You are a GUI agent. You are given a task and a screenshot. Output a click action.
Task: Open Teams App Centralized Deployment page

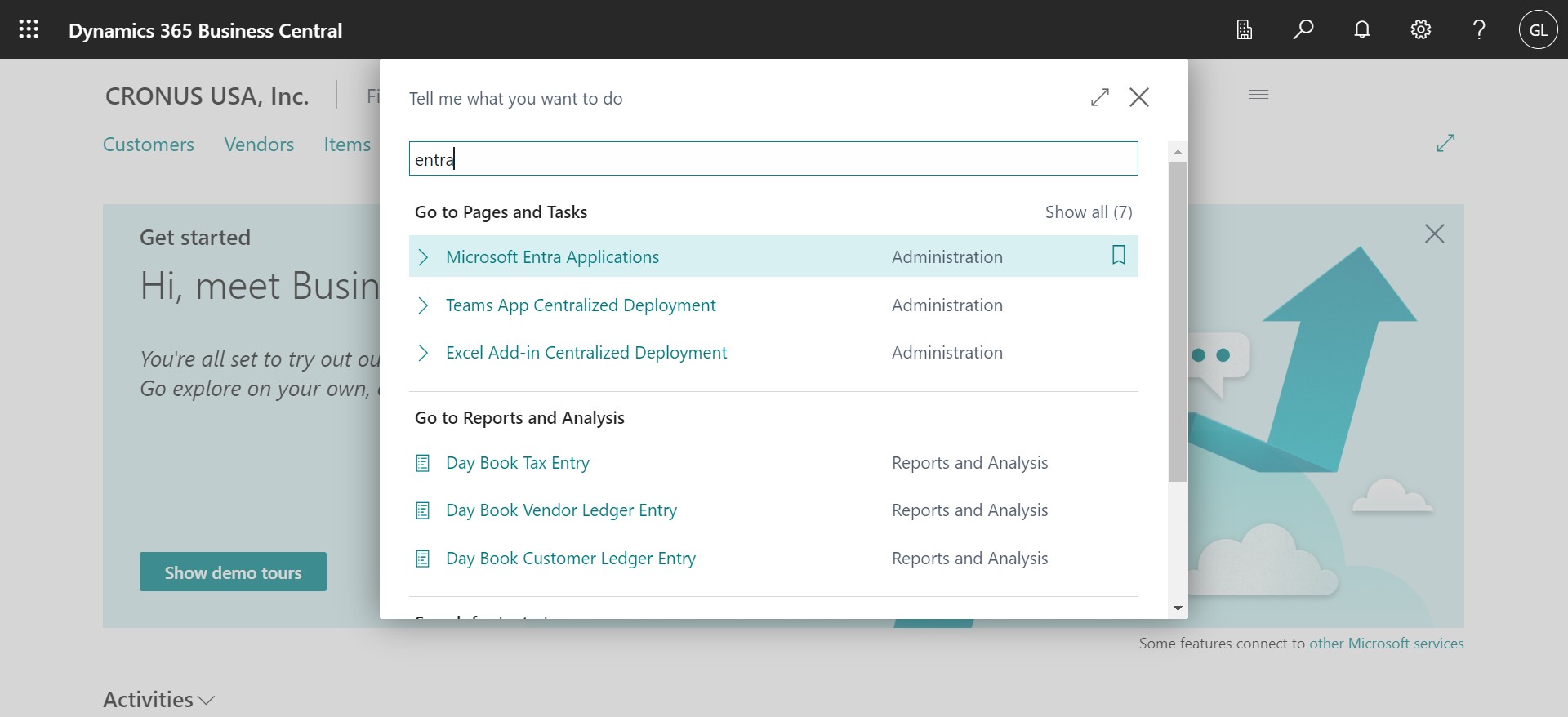click(x=581, y=305)
